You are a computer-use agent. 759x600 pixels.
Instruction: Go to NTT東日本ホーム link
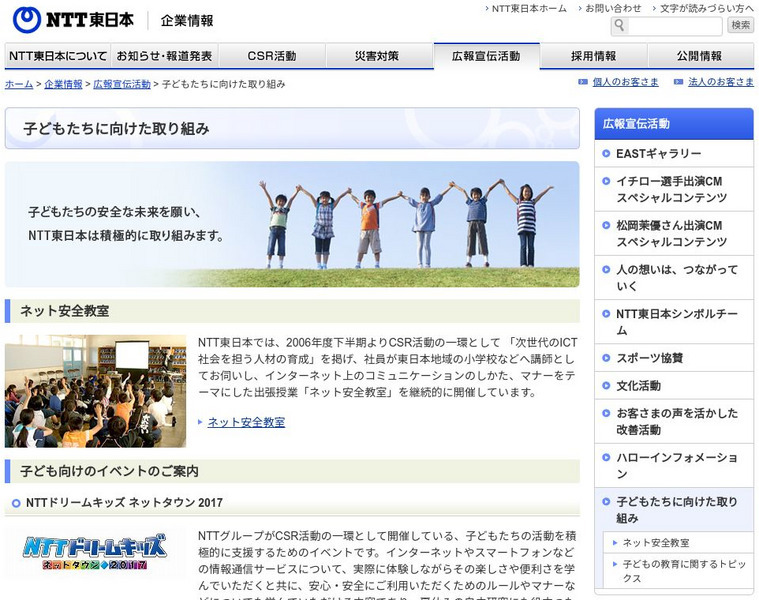[529, 9]
